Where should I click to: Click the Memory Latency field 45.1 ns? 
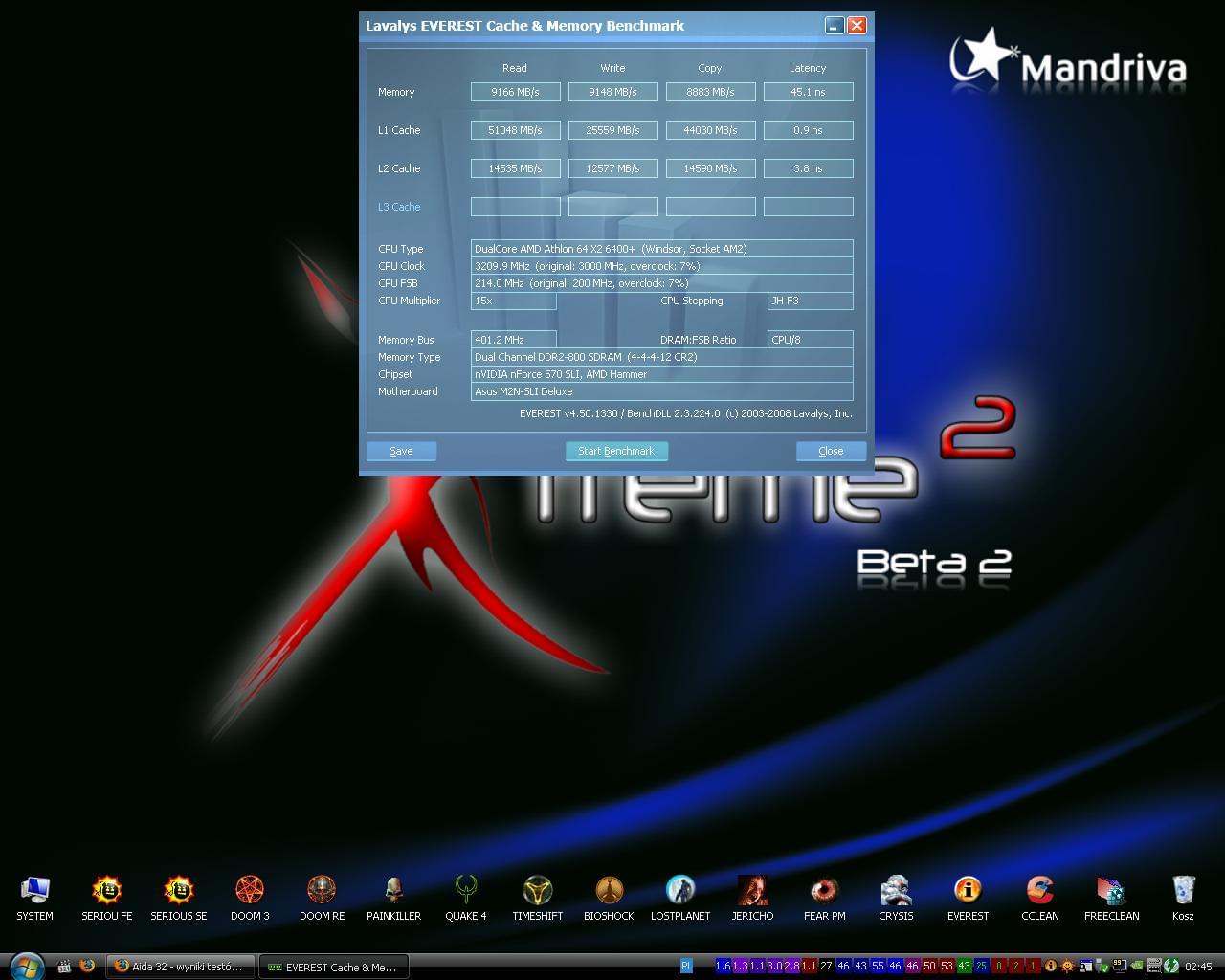808,92
